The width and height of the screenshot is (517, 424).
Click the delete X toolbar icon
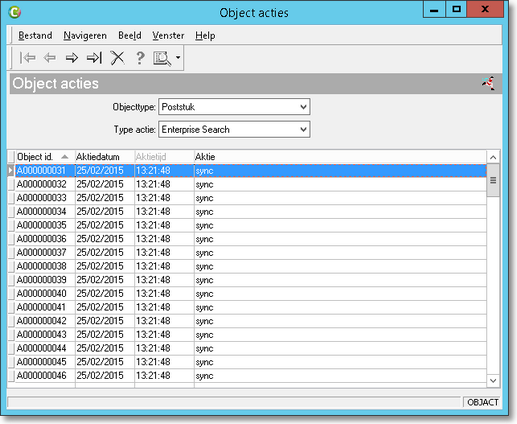(117, 58)
